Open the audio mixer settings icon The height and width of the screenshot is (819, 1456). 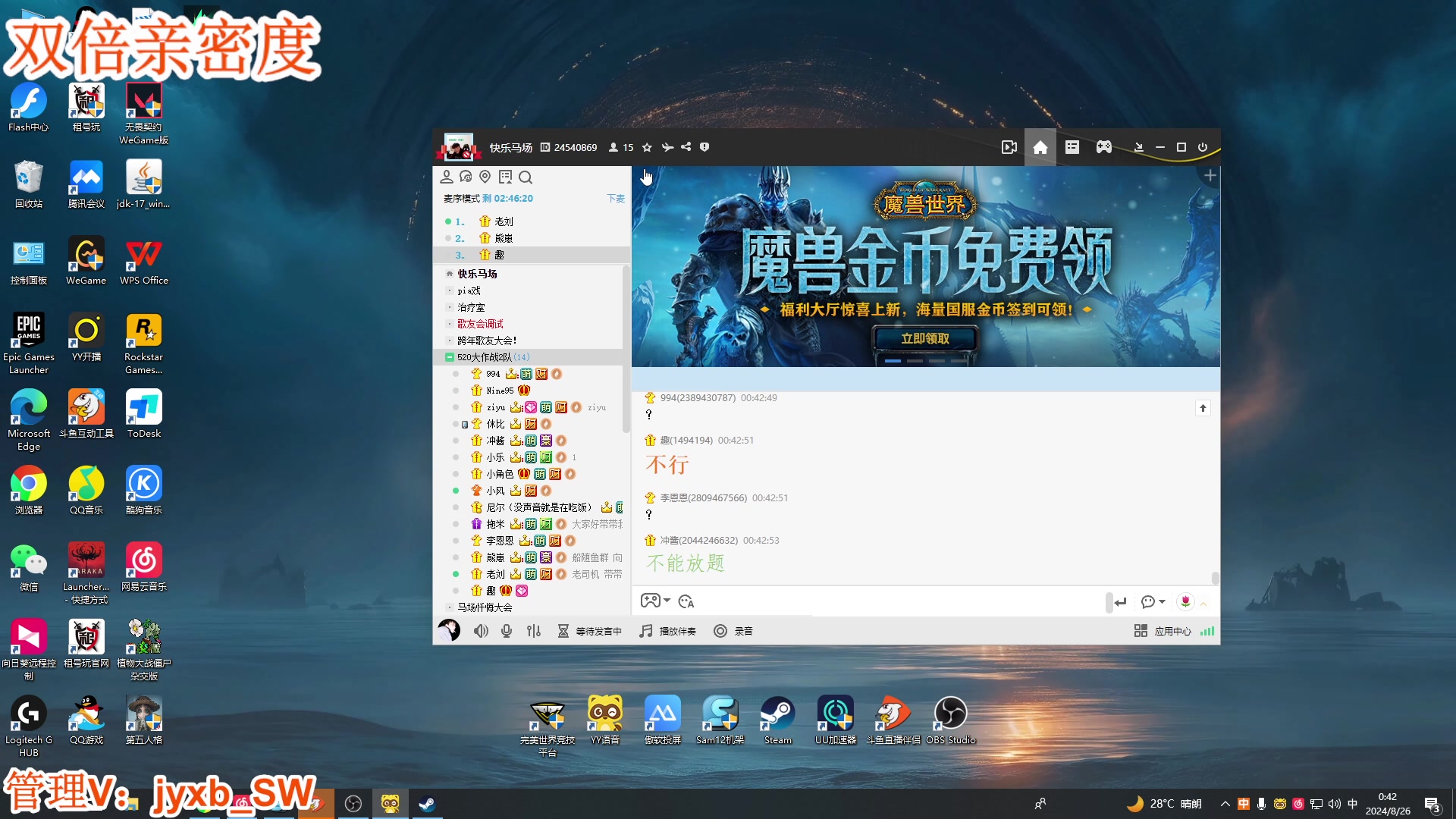(534, 631)
